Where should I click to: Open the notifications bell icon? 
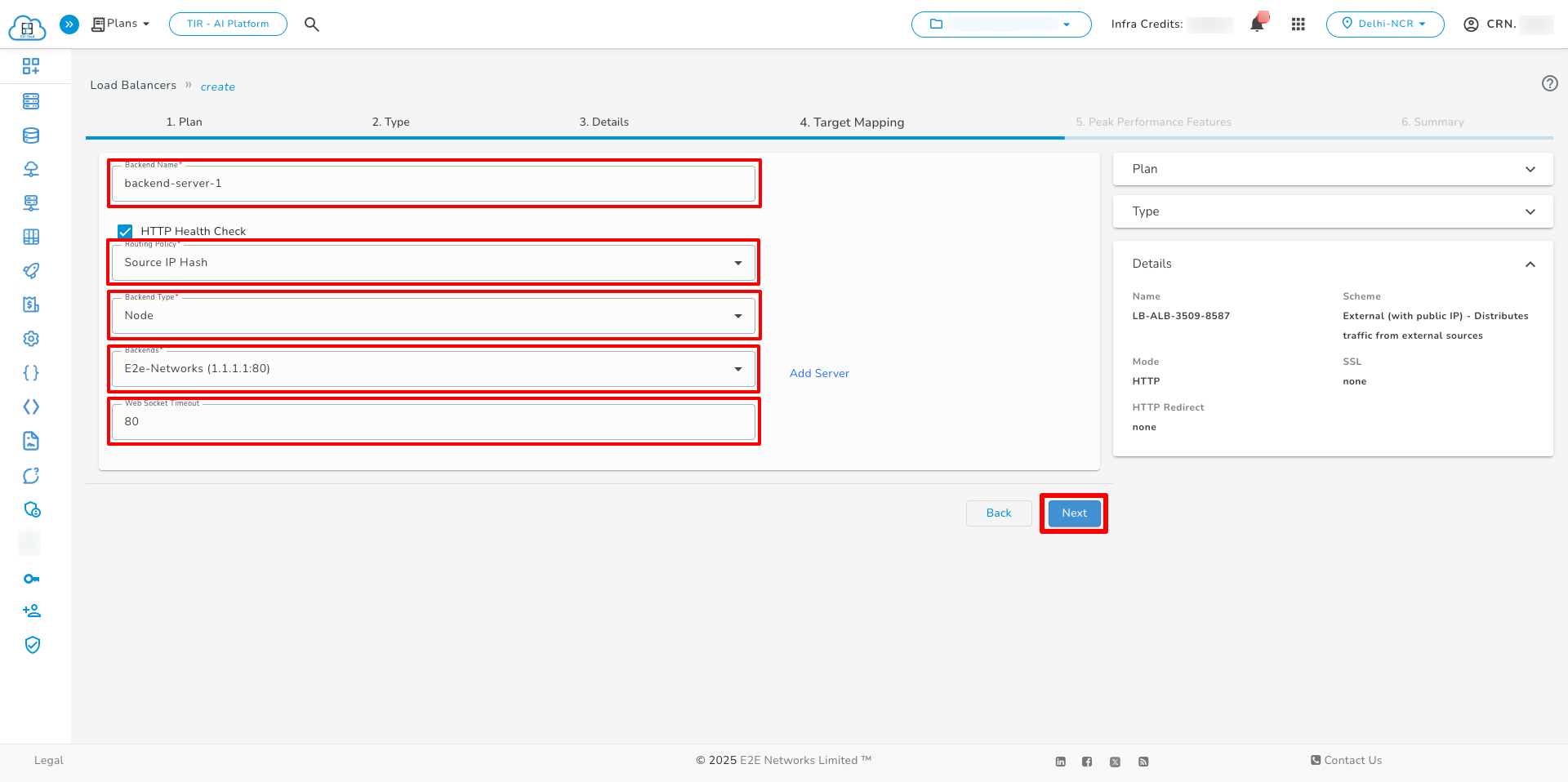1256,24
